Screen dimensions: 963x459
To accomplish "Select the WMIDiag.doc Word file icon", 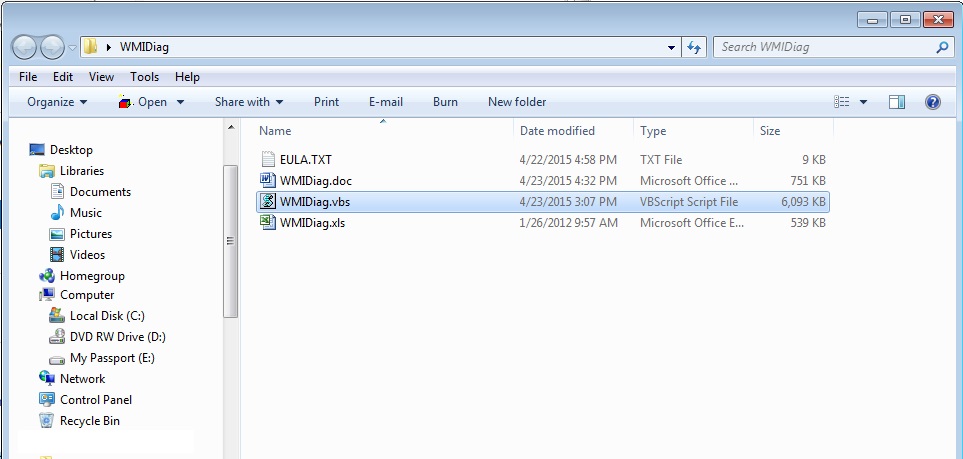I will click(267, 181).
